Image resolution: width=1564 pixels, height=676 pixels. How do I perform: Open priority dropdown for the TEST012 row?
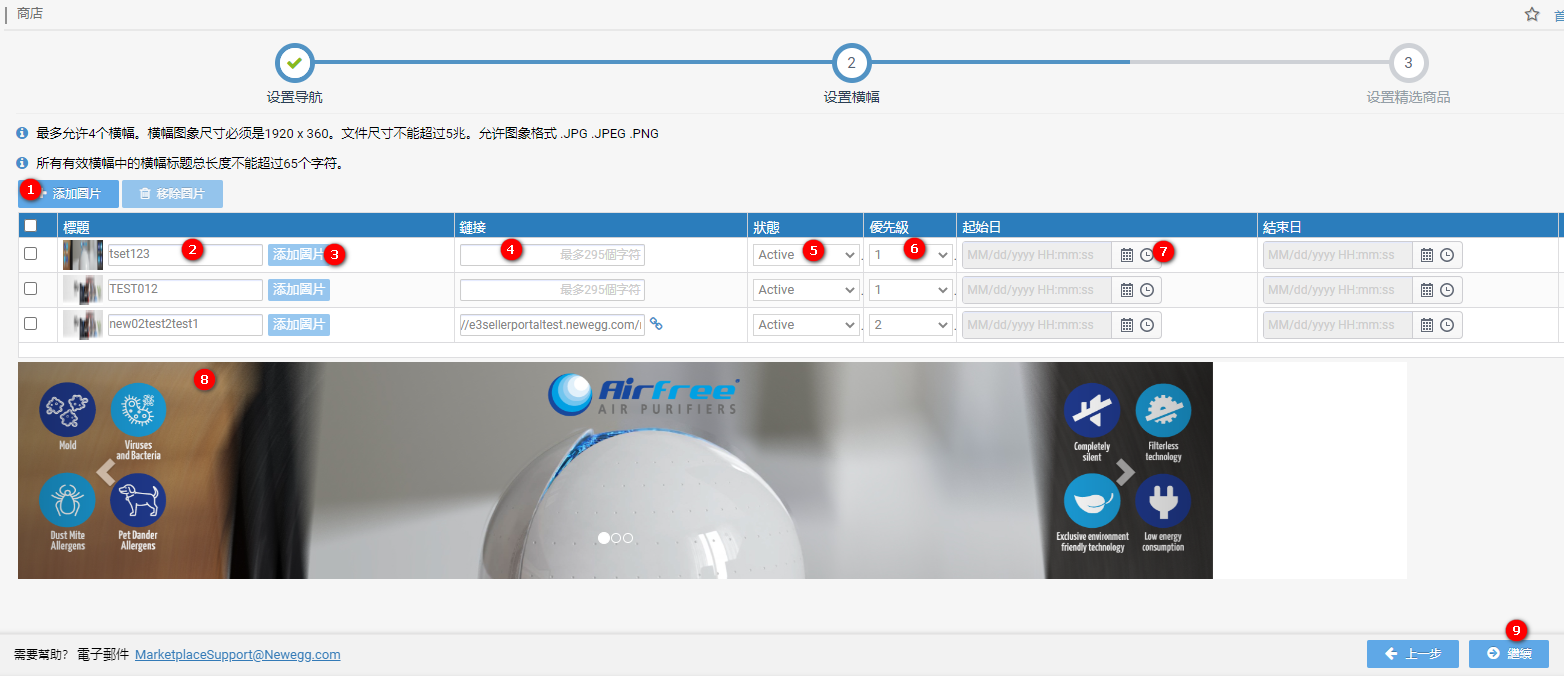911,290
